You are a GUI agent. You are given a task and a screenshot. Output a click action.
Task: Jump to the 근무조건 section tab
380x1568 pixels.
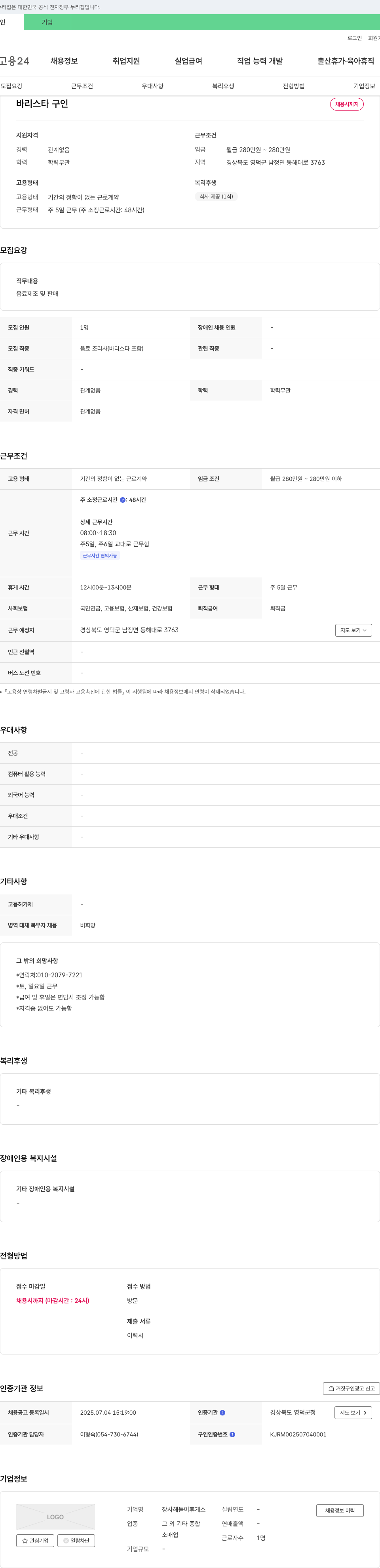pos(82,86)
